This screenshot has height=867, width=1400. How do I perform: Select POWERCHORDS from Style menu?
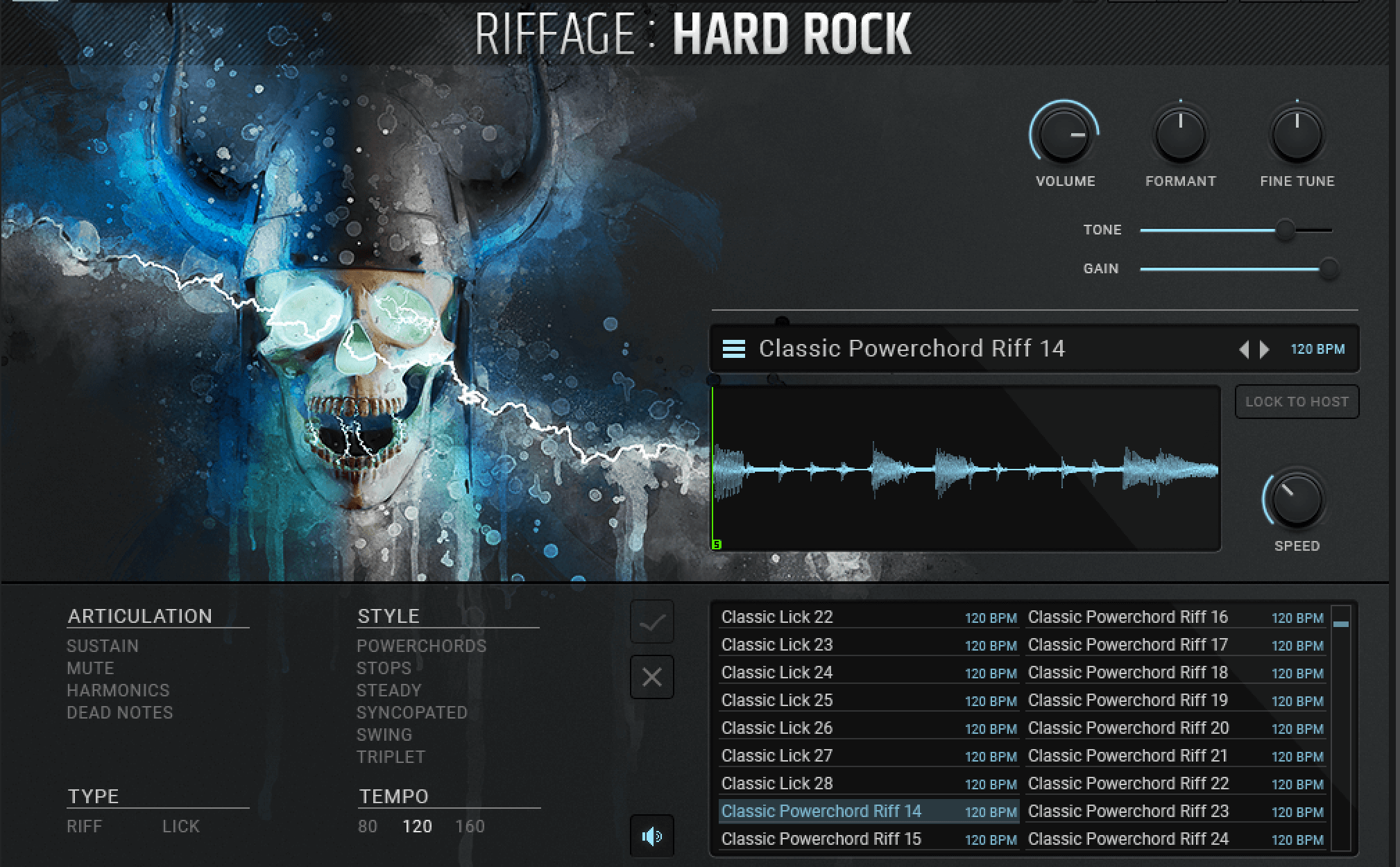tap(421, 645)
